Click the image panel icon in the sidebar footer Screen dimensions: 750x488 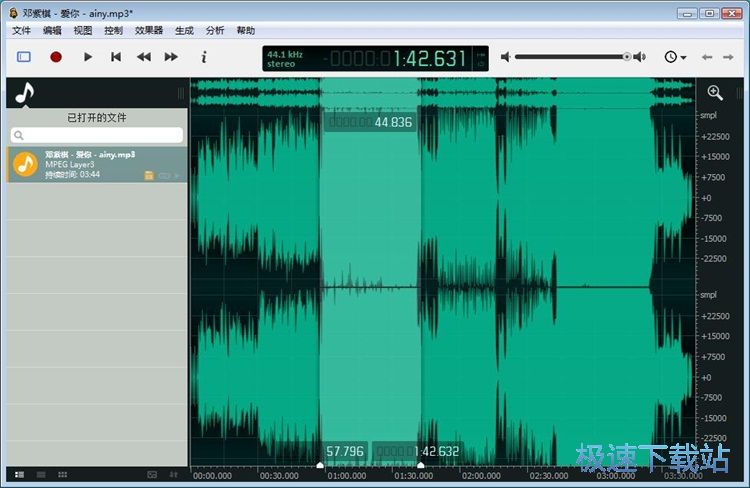pos(152,475)
